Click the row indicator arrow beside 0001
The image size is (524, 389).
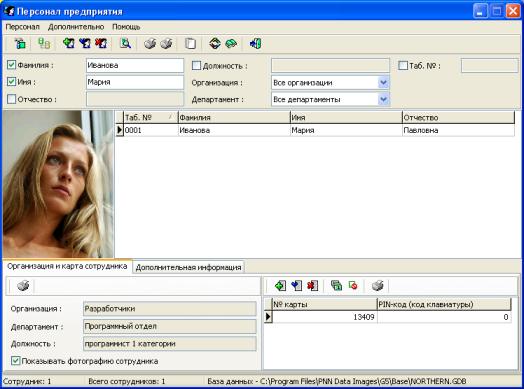120,130
